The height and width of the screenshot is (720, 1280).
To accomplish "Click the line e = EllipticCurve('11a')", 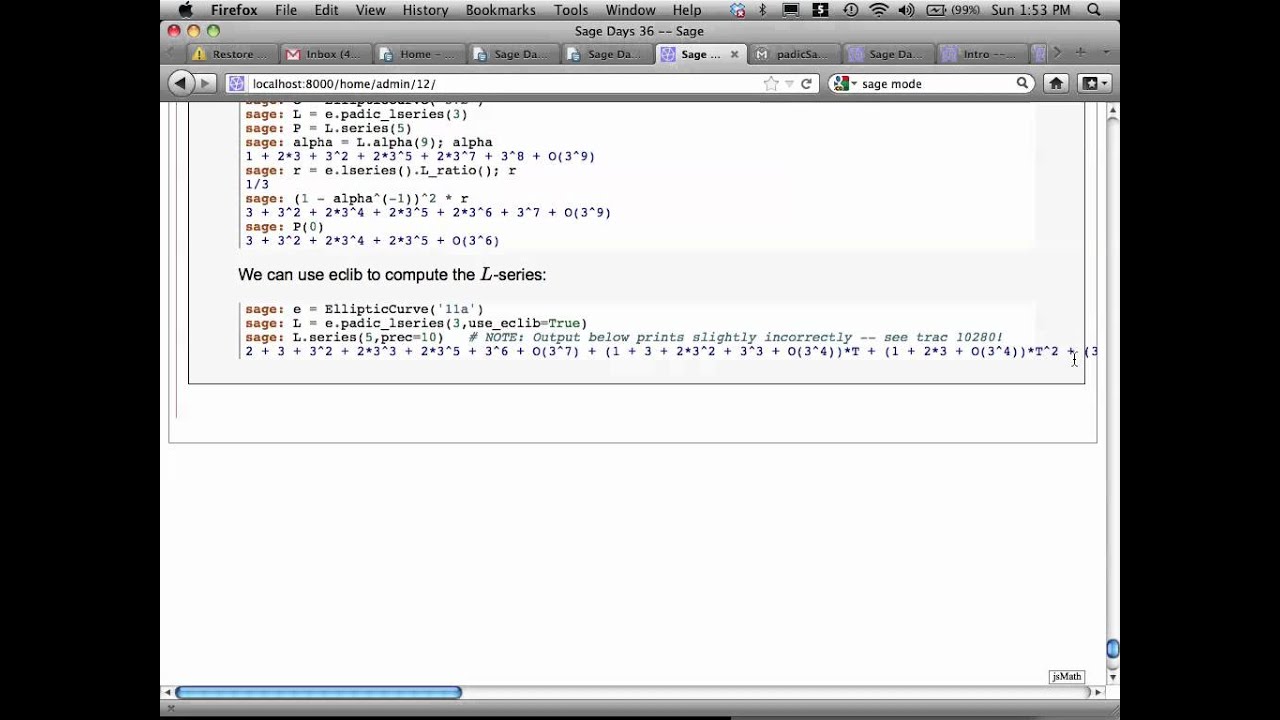I will pyautogui.click(x=364, y=309).
